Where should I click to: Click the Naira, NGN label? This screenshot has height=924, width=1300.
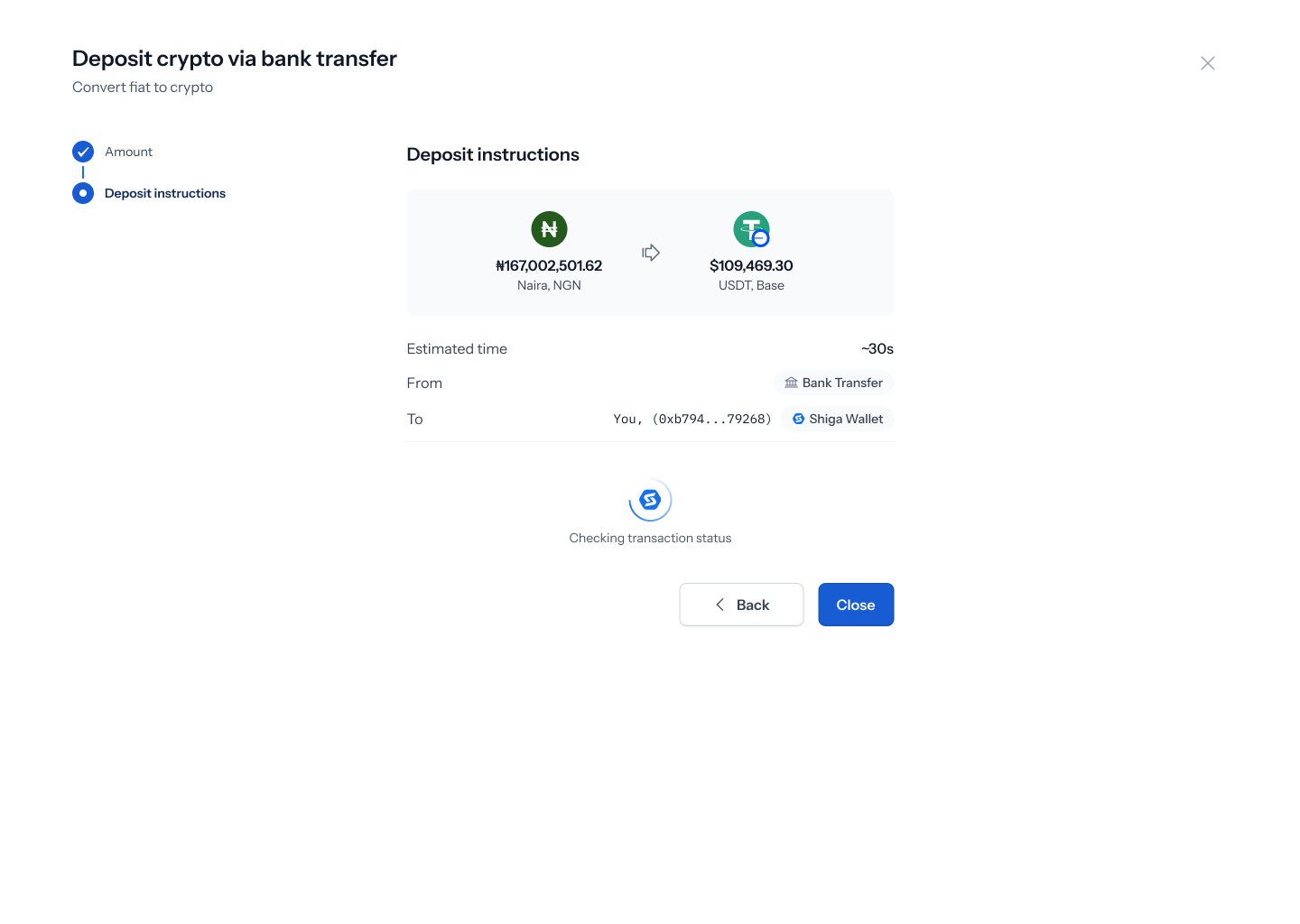pos(549,285)
